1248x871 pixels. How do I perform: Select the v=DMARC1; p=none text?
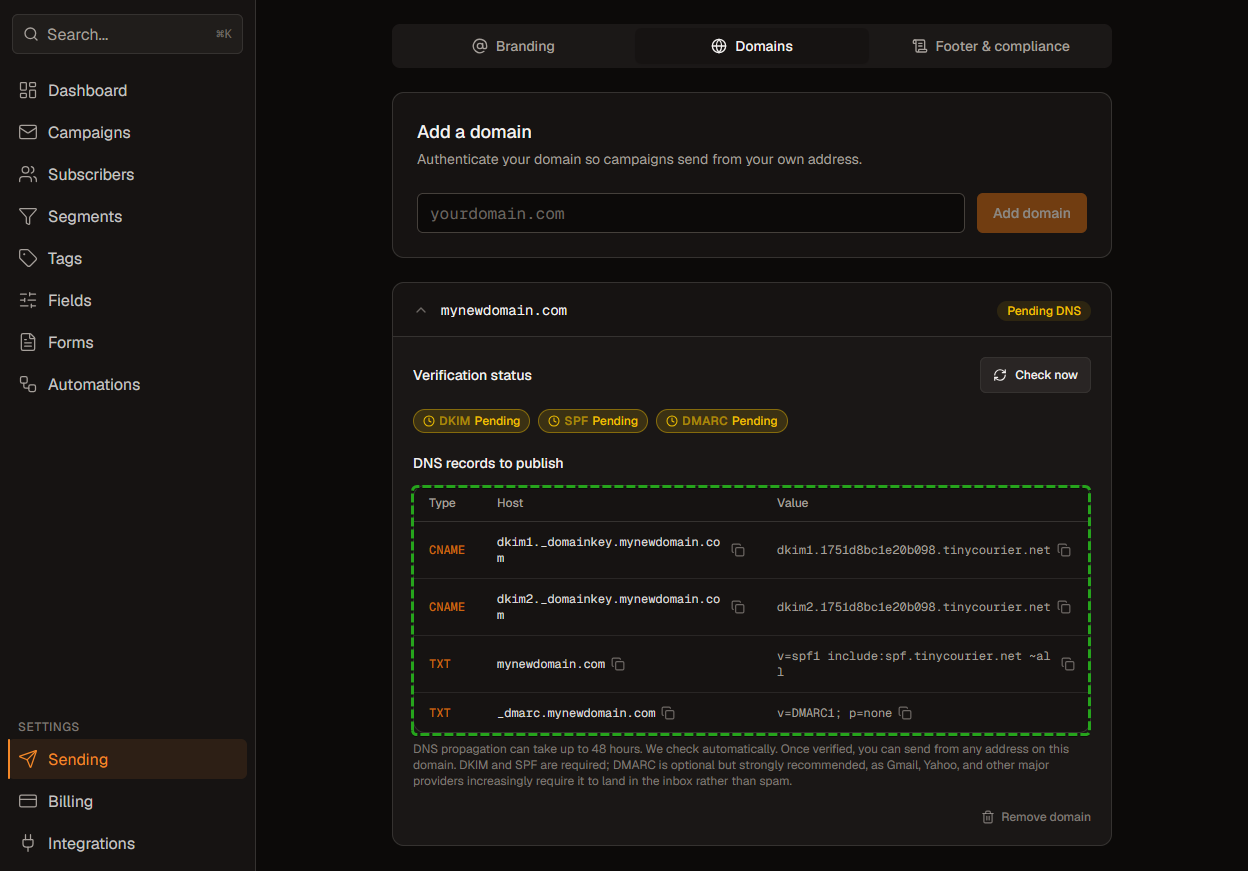click(834, 713)
